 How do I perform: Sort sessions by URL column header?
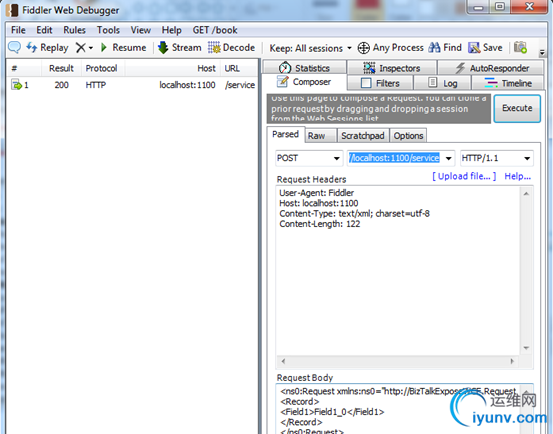click(239, 68)
